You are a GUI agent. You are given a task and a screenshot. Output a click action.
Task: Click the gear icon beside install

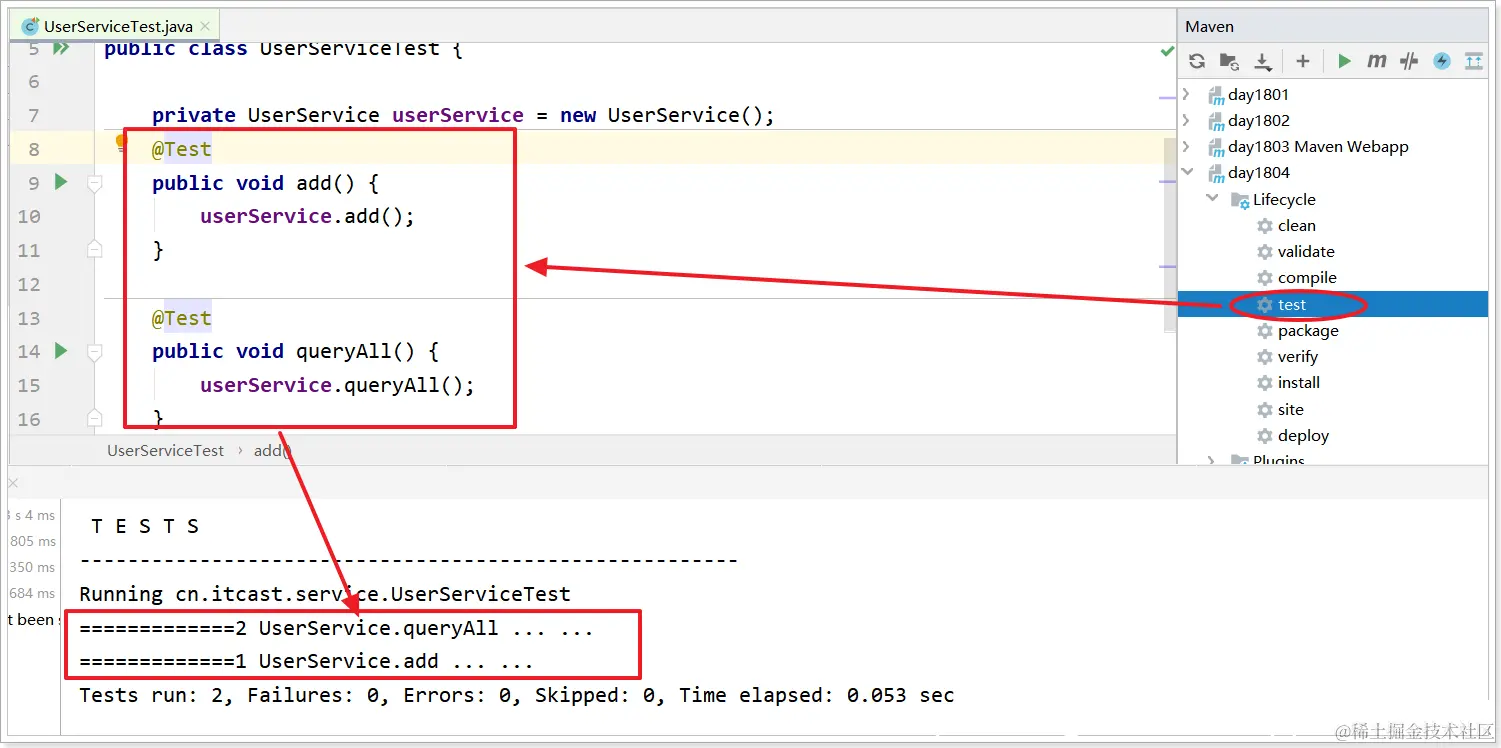[1265, 383]
